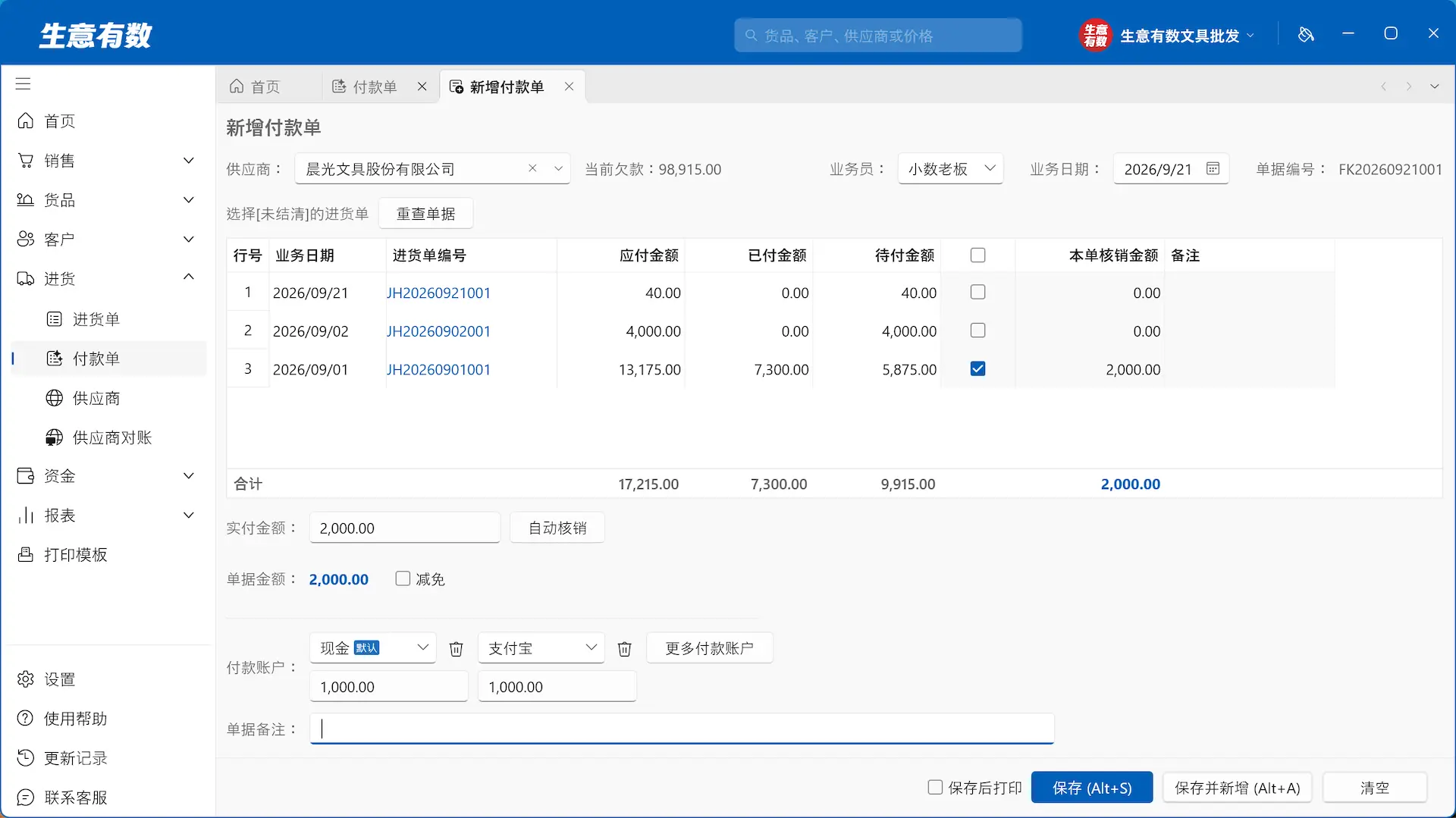Delete the 支付宝 payment account row

point(625,649)
